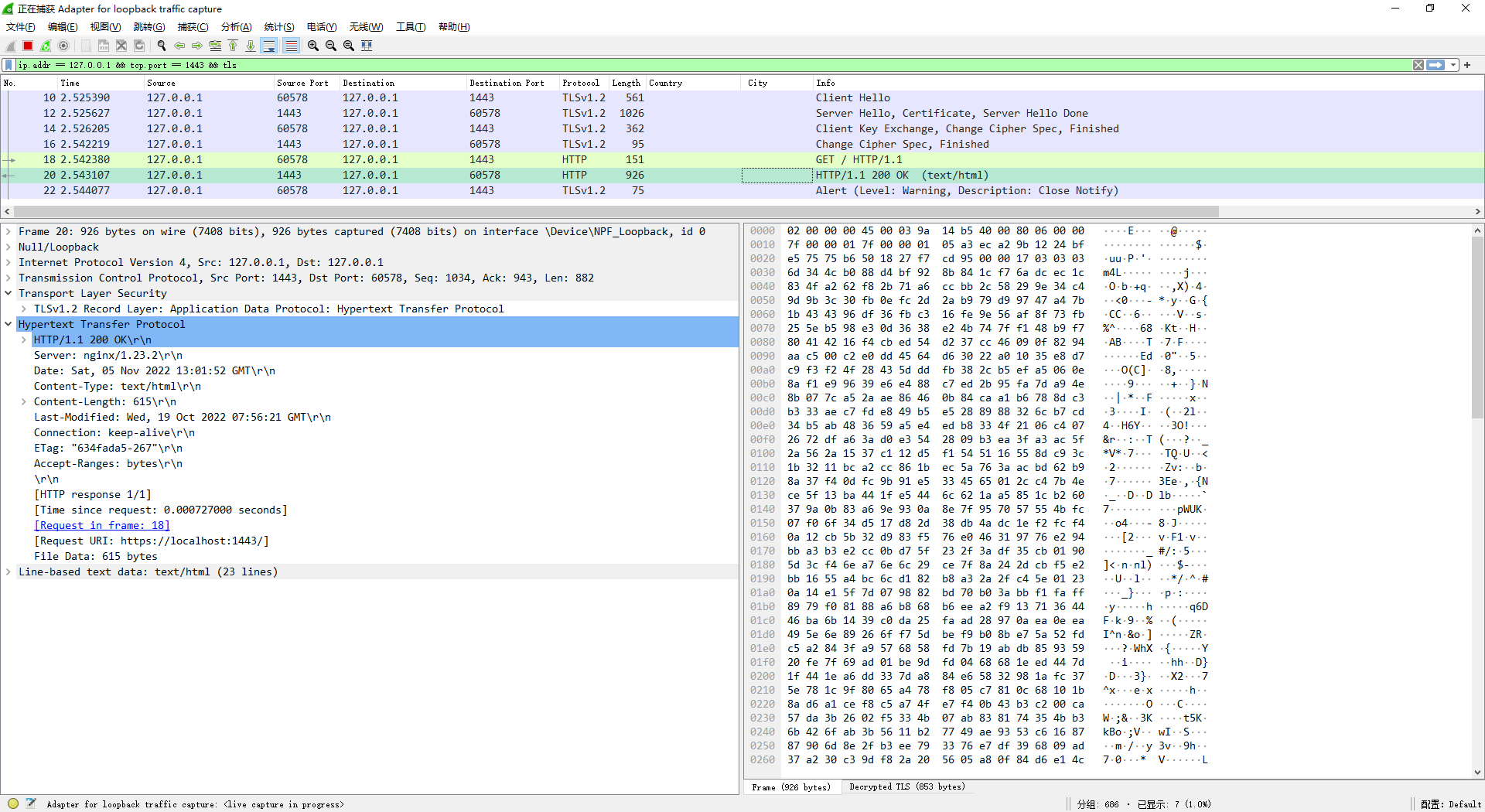The height and width of the screenshot is (812, 1485).
Task: Open display filter history dropdown
Action: (x=1454, y=65)
